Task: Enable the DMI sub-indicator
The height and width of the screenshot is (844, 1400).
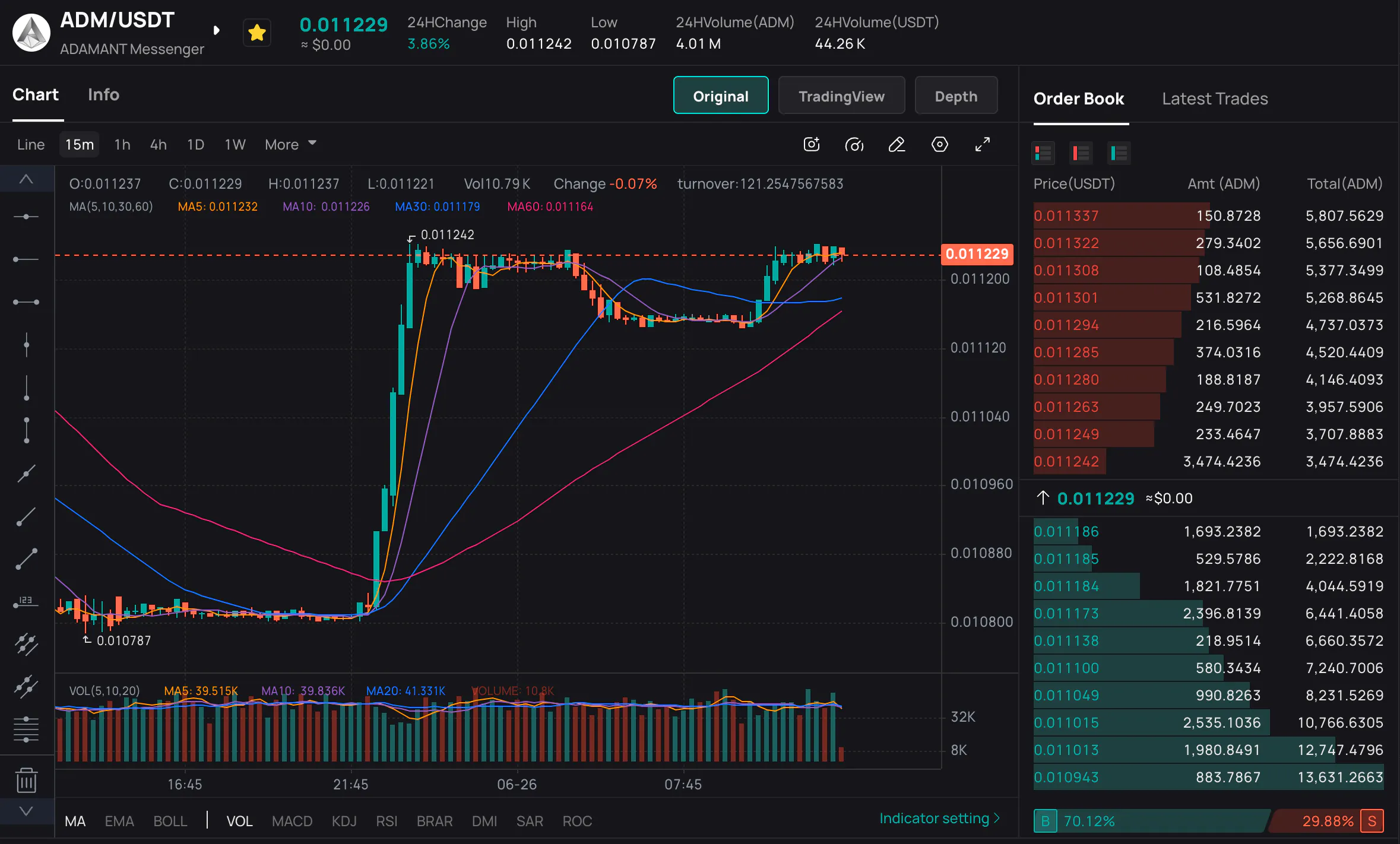Action: 484,821
